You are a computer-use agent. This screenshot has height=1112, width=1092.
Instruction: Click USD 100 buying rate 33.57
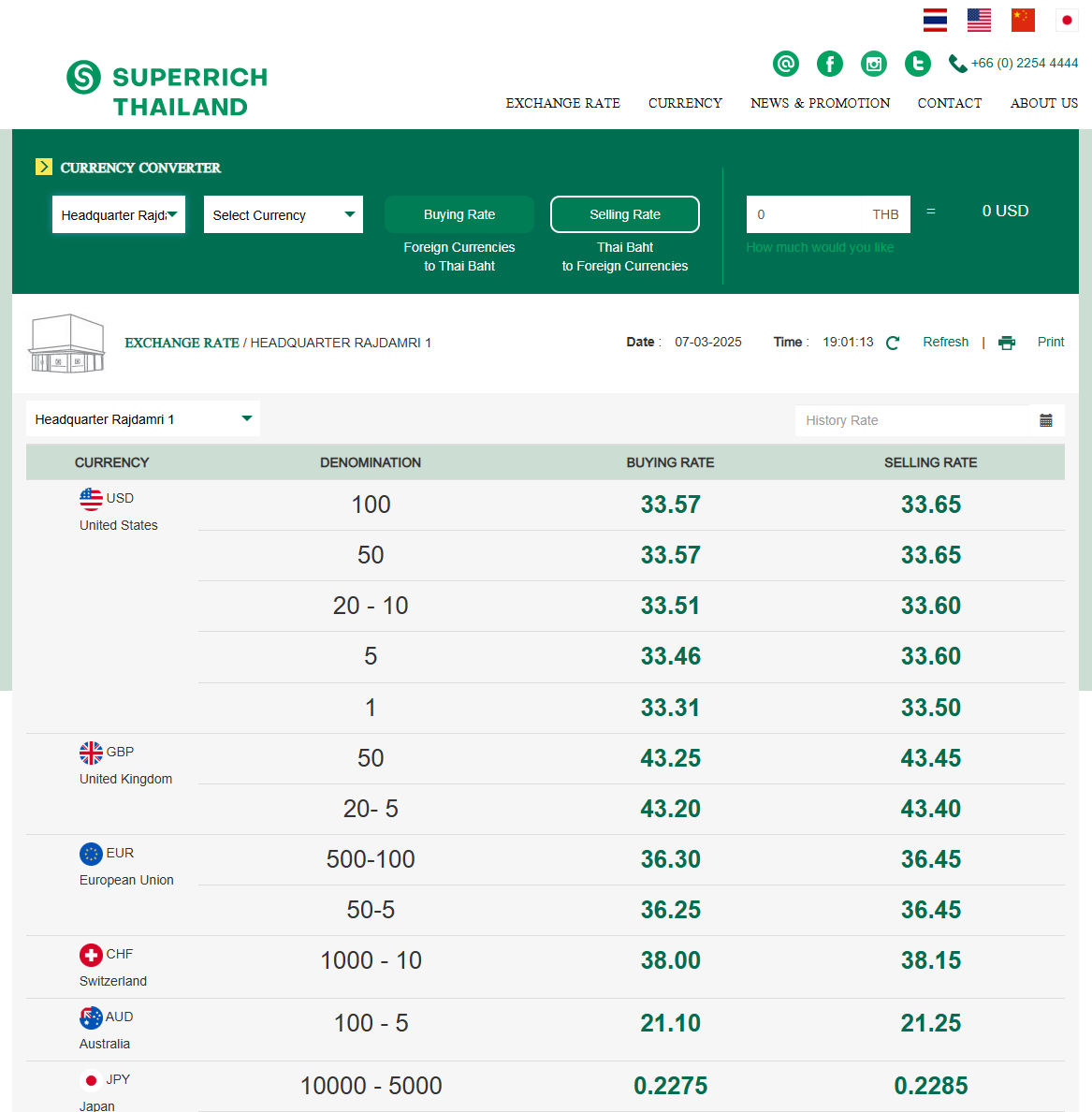point(670,505)
